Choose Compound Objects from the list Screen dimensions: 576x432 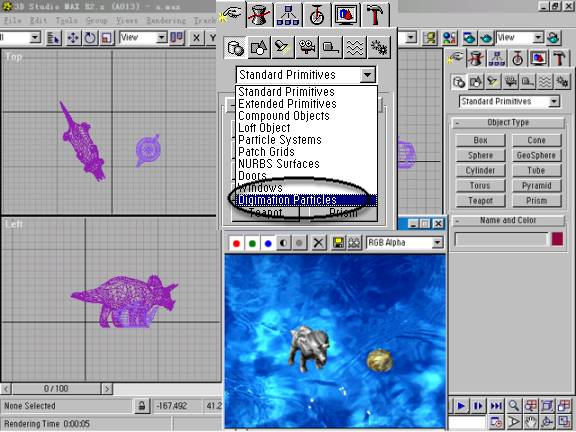[x=284, y=116]
